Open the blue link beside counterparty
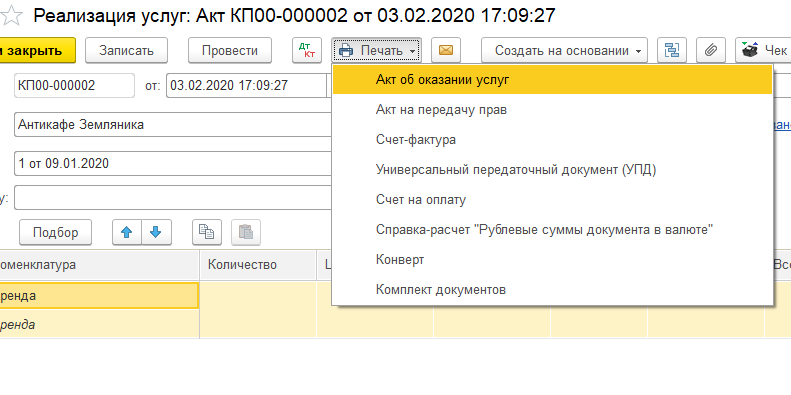The image size is (791, 395). tap(781, 125)
